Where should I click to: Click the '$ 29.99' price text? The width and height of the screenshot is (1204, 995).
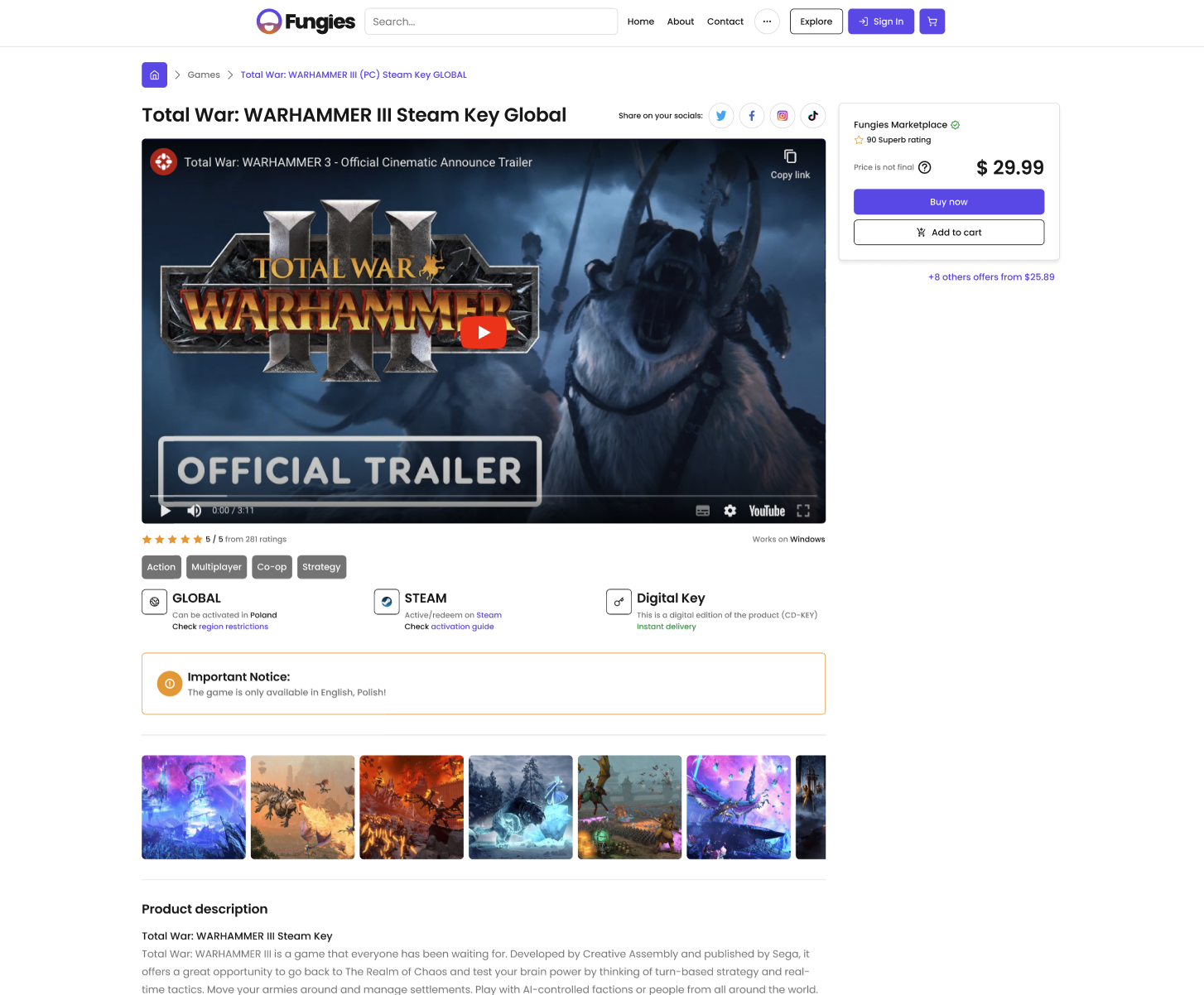tap(1010, 168)
